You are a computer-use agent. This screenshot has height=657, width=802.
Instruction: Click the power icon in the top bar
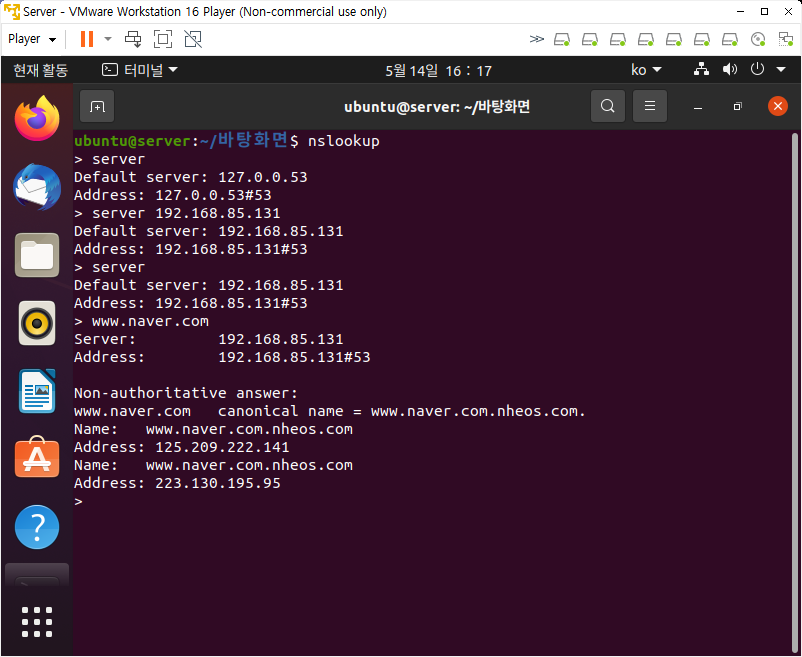pos(757,69)
